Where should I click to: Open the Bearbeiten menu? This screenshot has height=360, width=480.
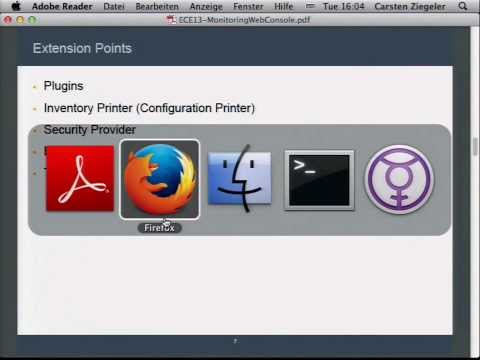tap(157, 6)
